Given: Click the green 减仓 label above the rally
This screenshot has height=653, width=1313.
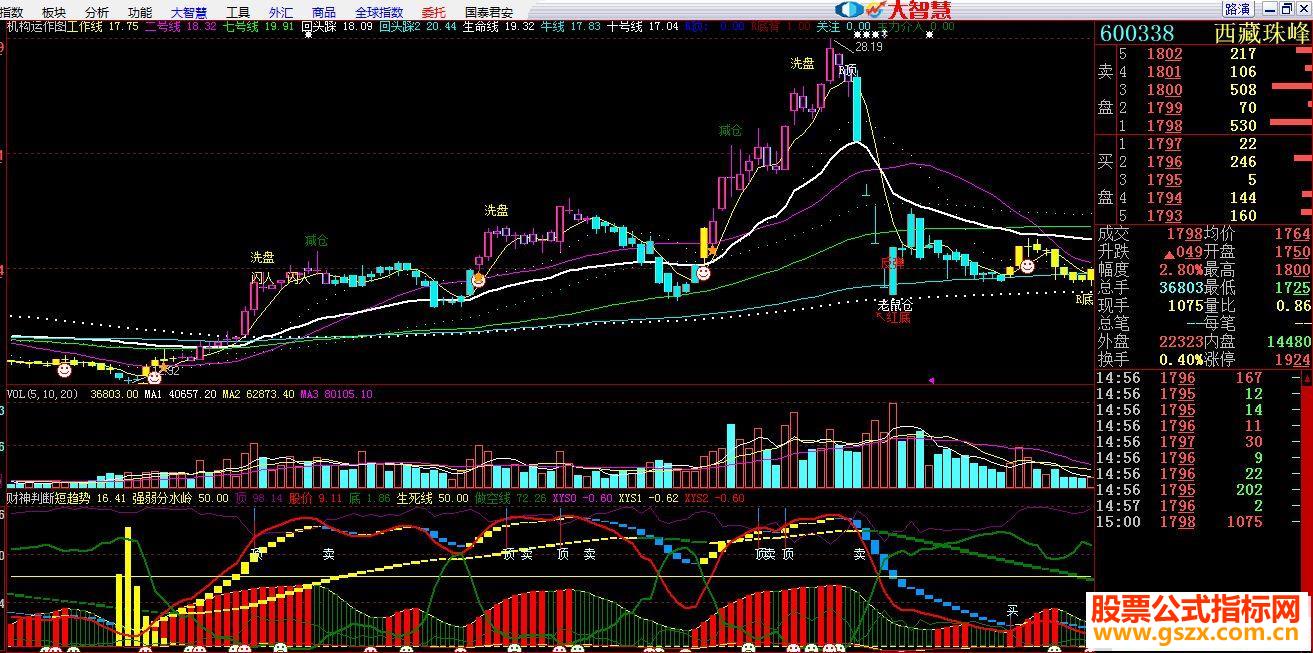Looking at the screenshot, I should (x=730, y=130).
